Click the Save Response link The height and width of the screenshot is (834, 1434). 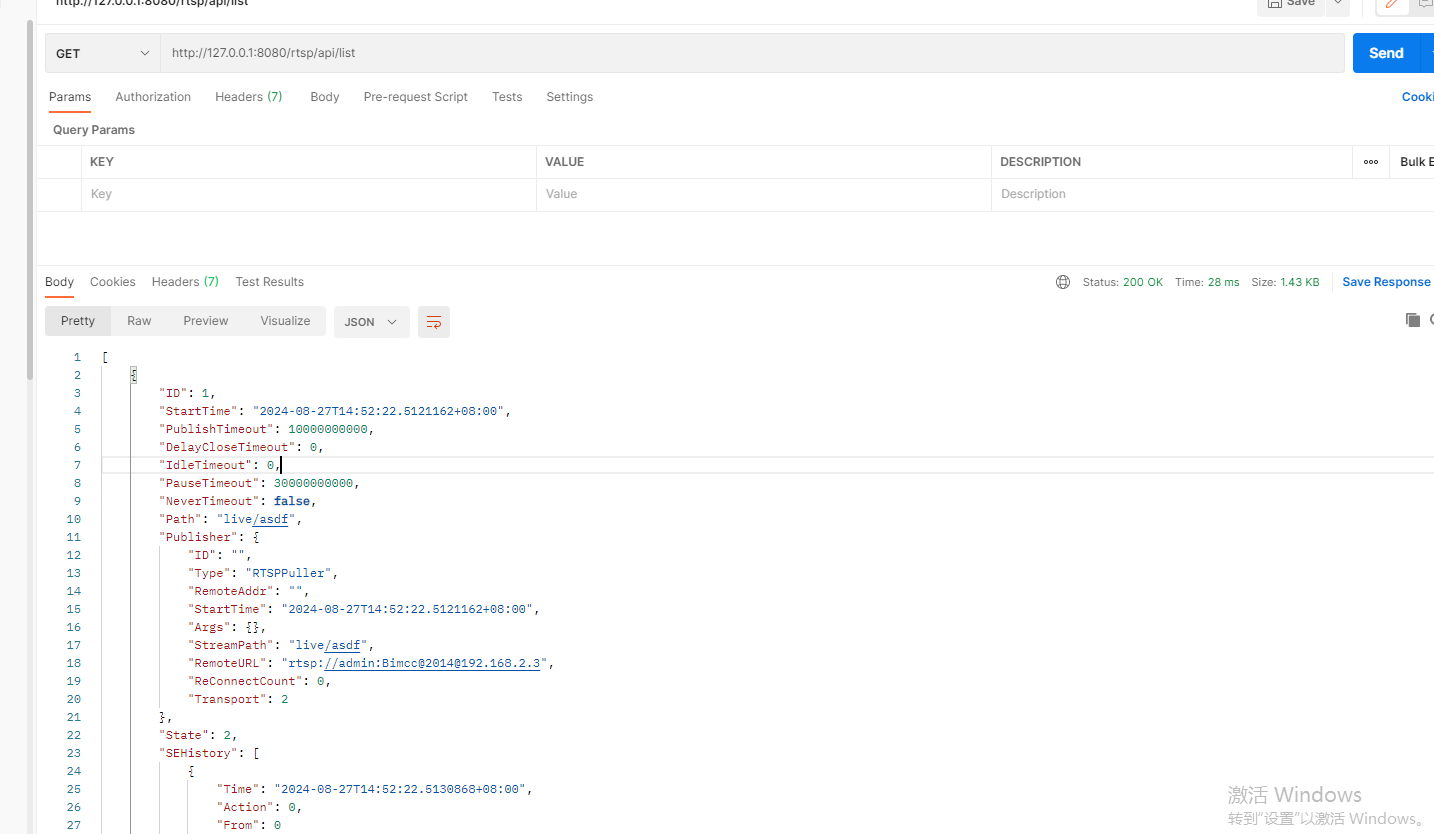tap(1386, 282)
